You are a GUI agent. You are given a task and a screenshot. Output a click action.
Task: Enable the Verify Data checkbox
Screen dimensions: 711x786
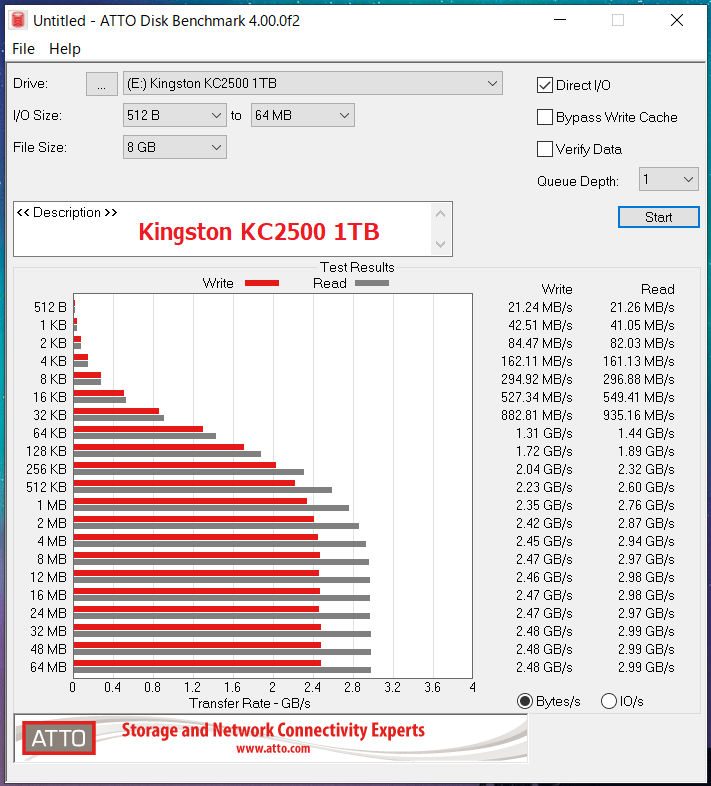point(545,149)
